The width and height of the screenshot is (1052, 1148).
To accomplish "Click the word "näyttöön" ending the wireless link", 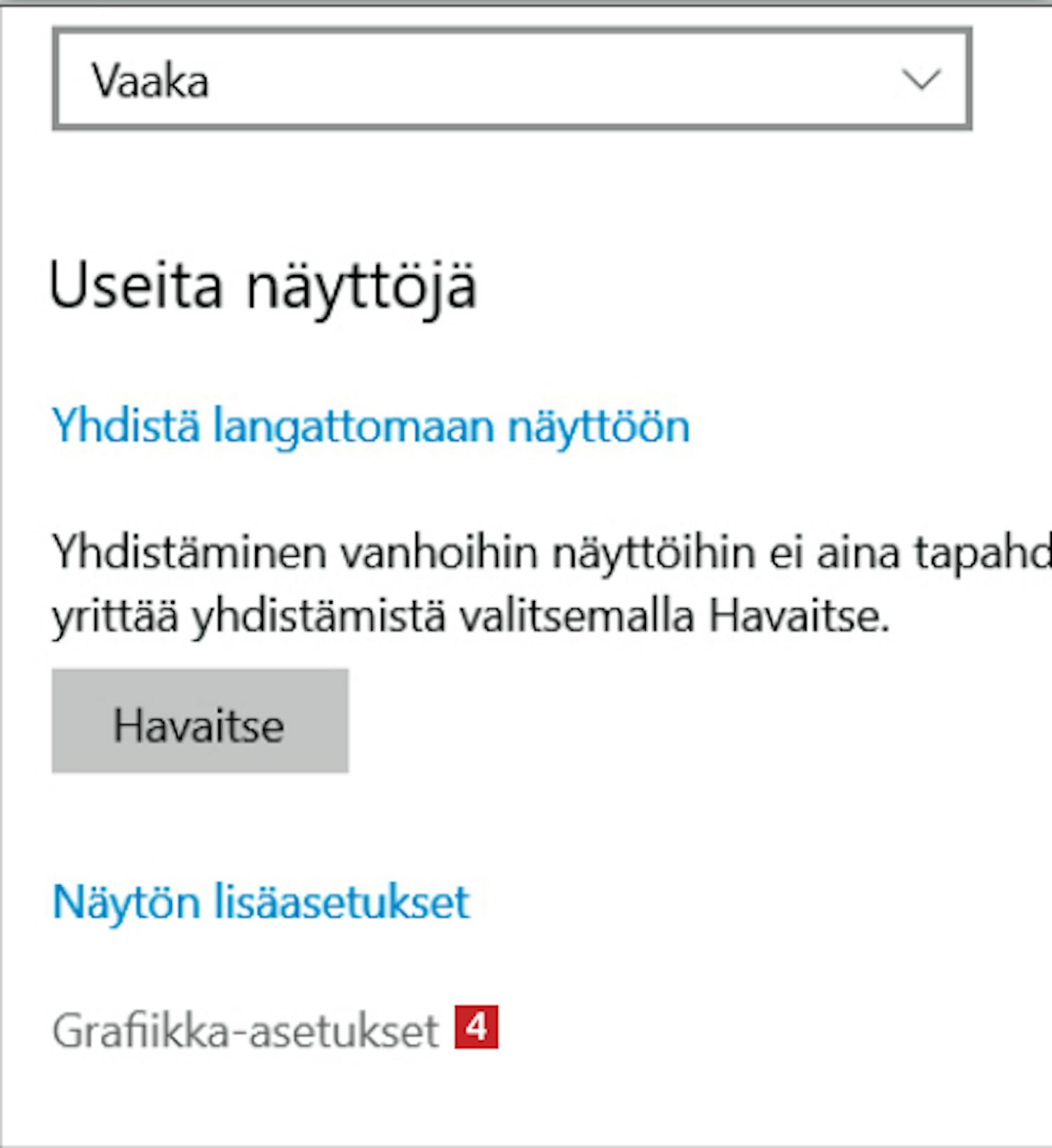I will (598, 426).
